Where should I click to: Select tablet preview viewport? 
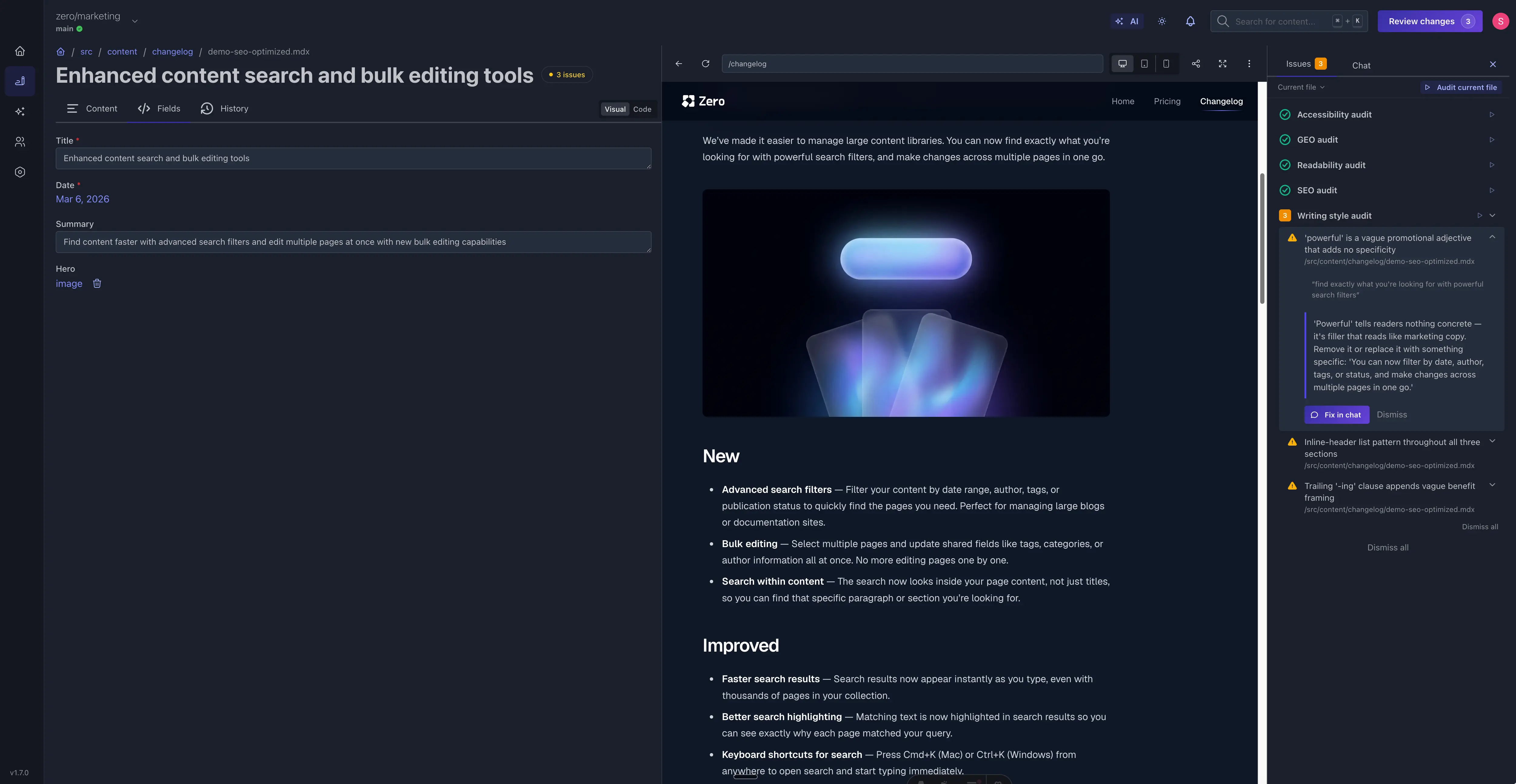tap(1144, 64)
